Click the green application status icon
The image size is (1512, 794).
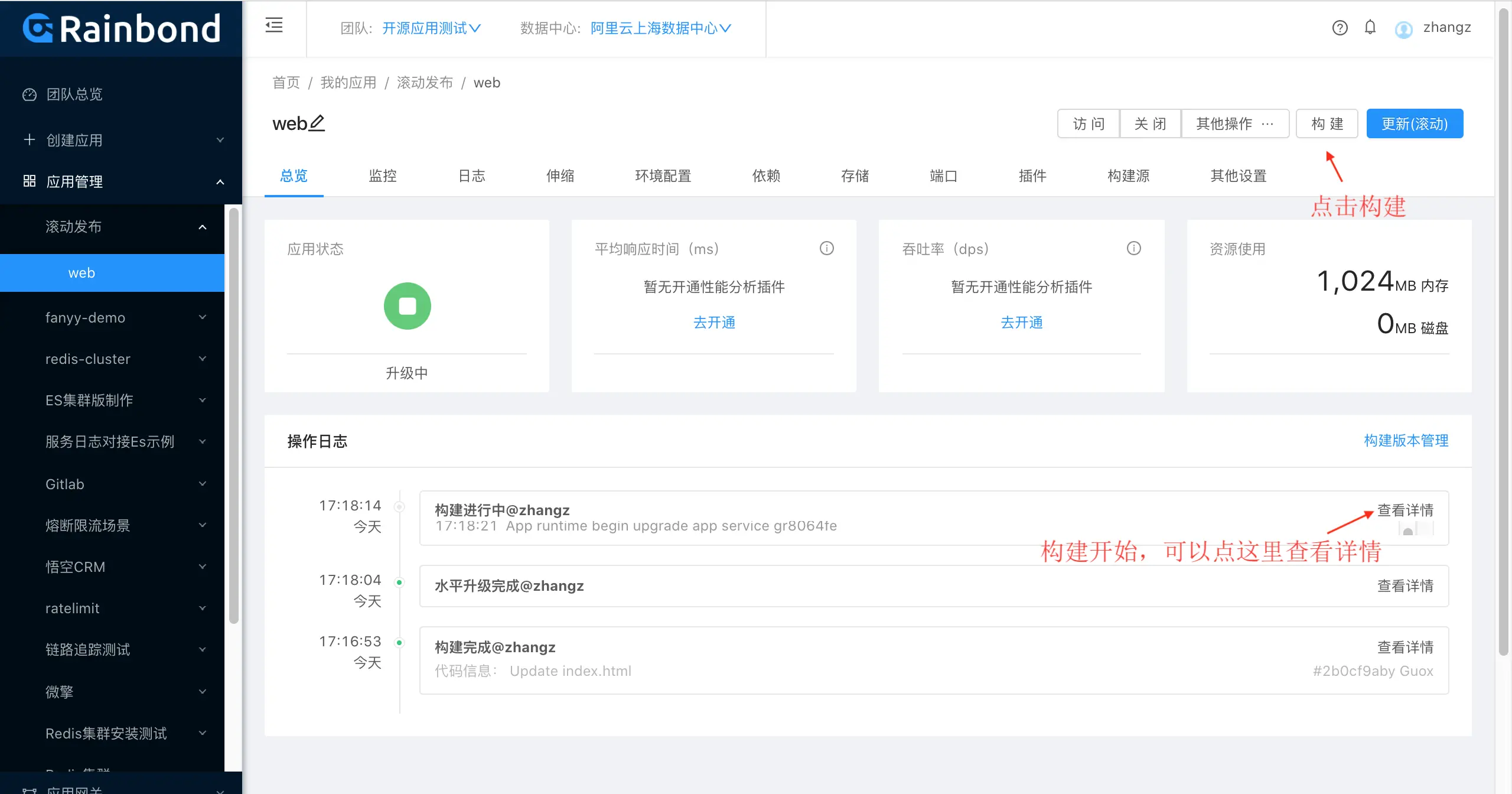(407, 306)
